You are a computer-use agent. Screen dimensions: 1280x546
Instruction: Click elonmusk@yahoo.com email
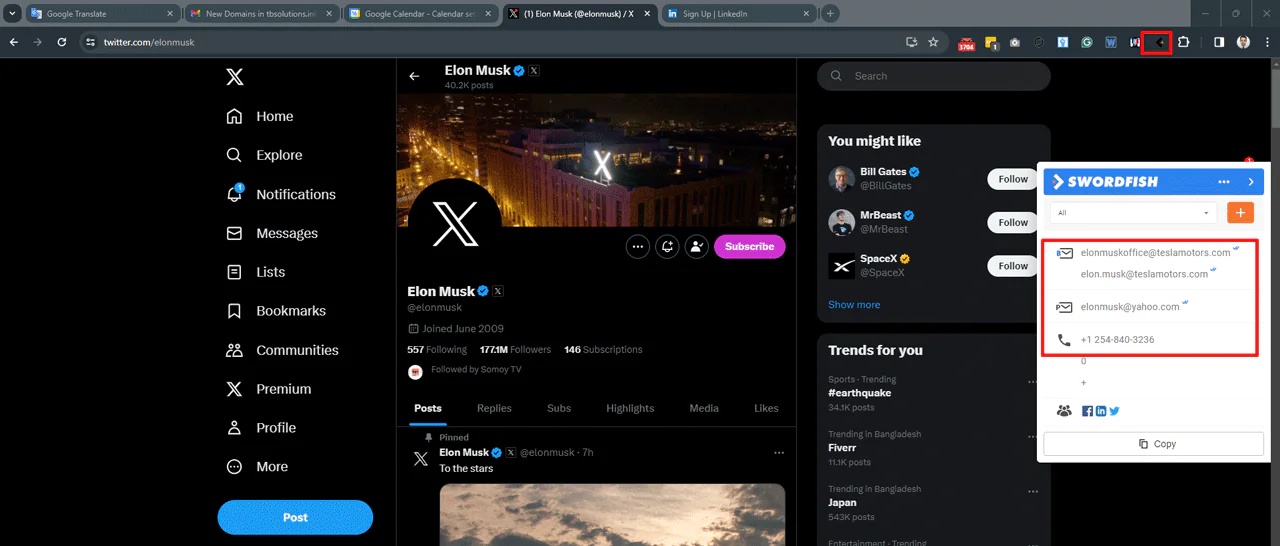coord(1130,307)
